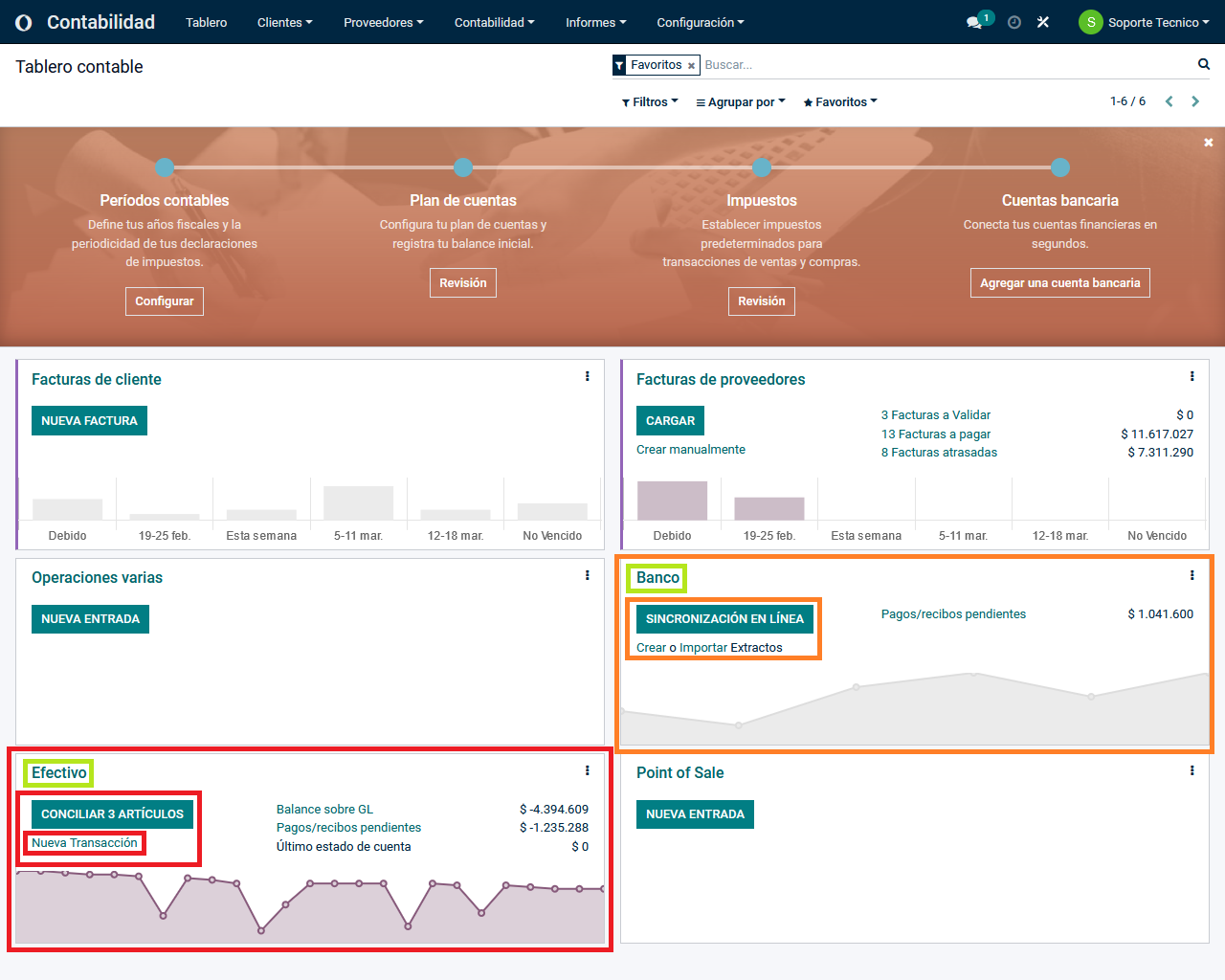Remove the Favoritos filter tag
The width and height of the screenshot is (1225, 980).
[x=691, y=66]
